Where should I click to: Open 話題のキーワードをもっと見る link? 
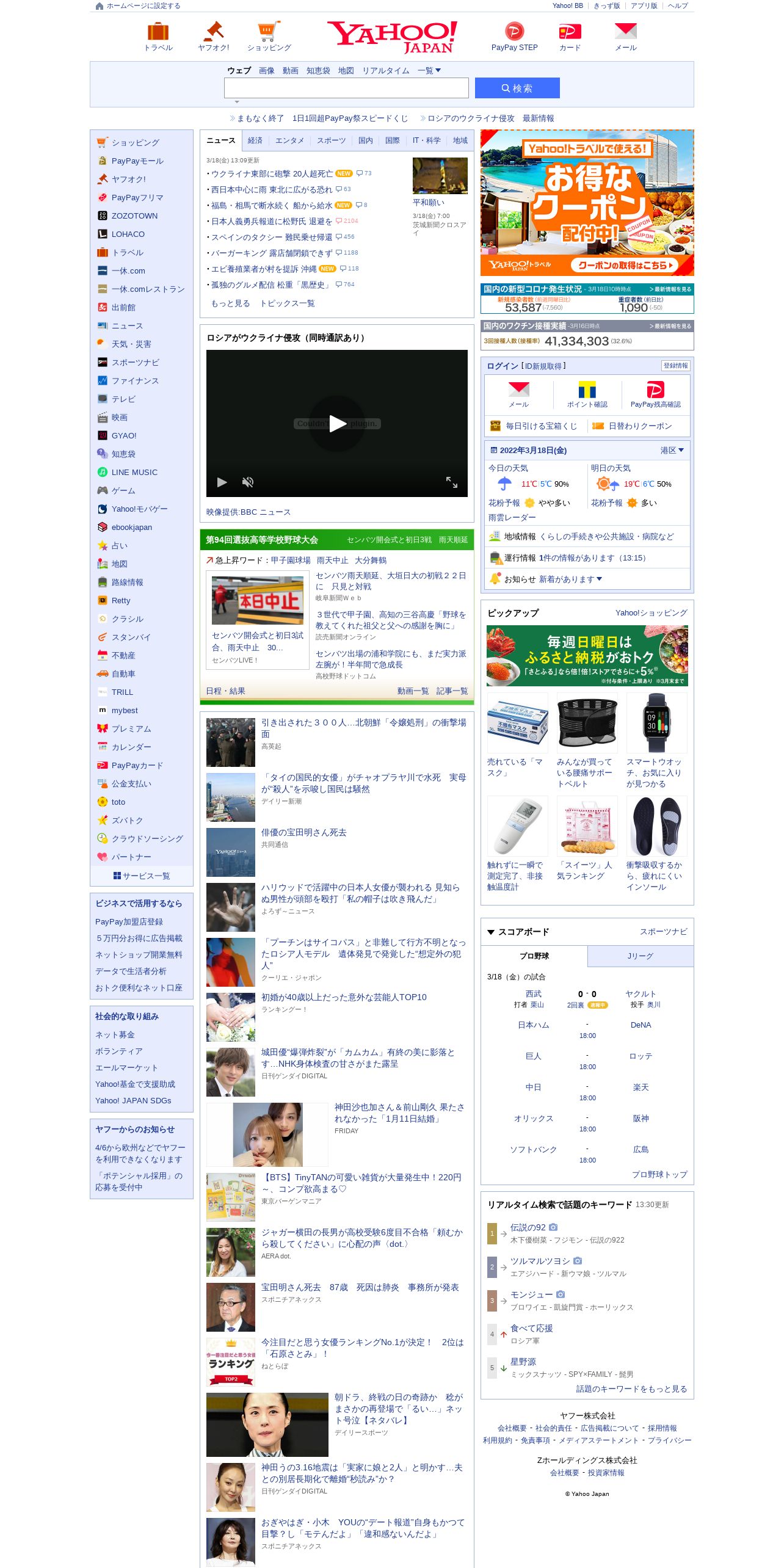coord(632,1389)
